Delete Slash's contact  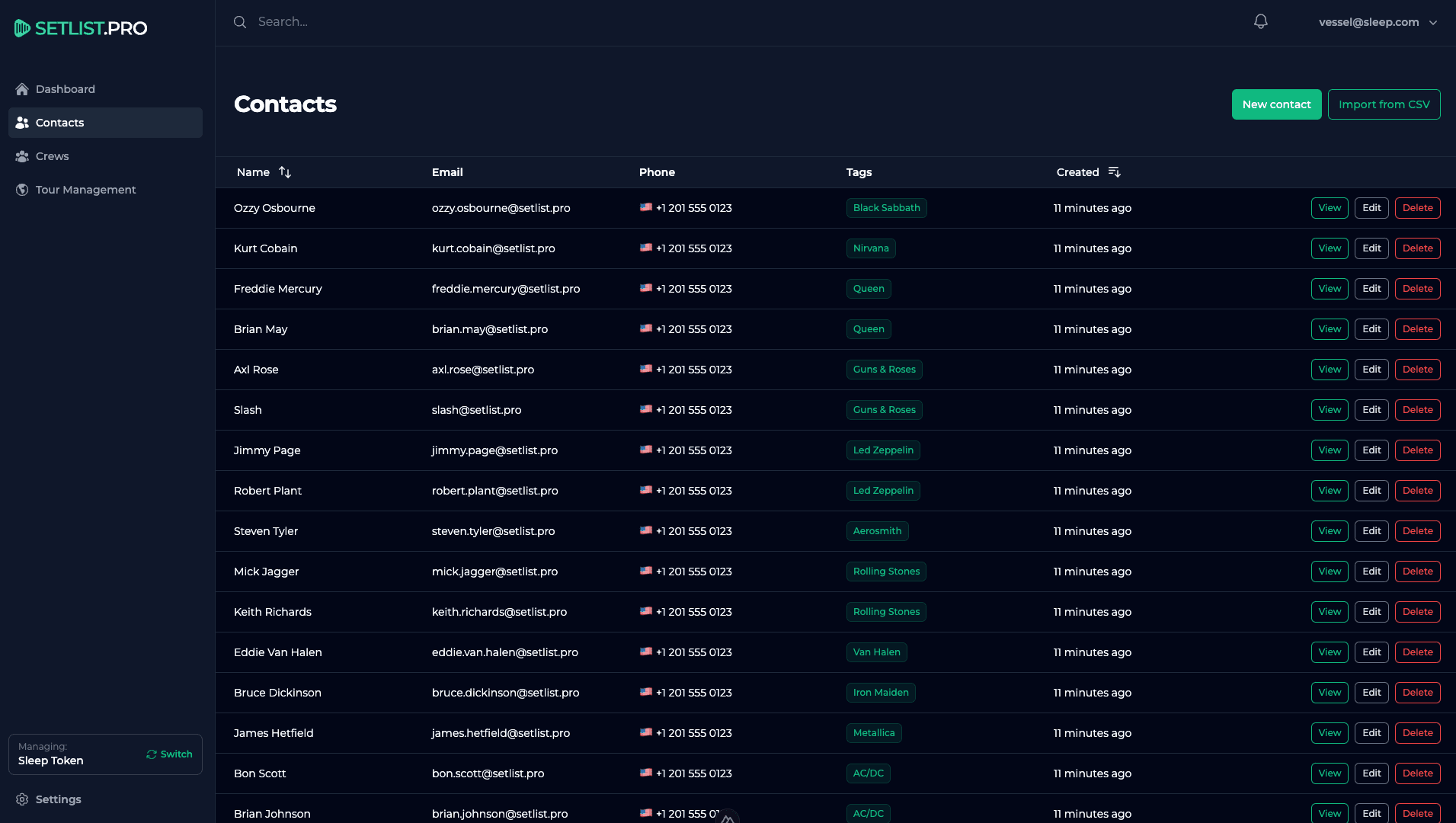(1418, 410)
